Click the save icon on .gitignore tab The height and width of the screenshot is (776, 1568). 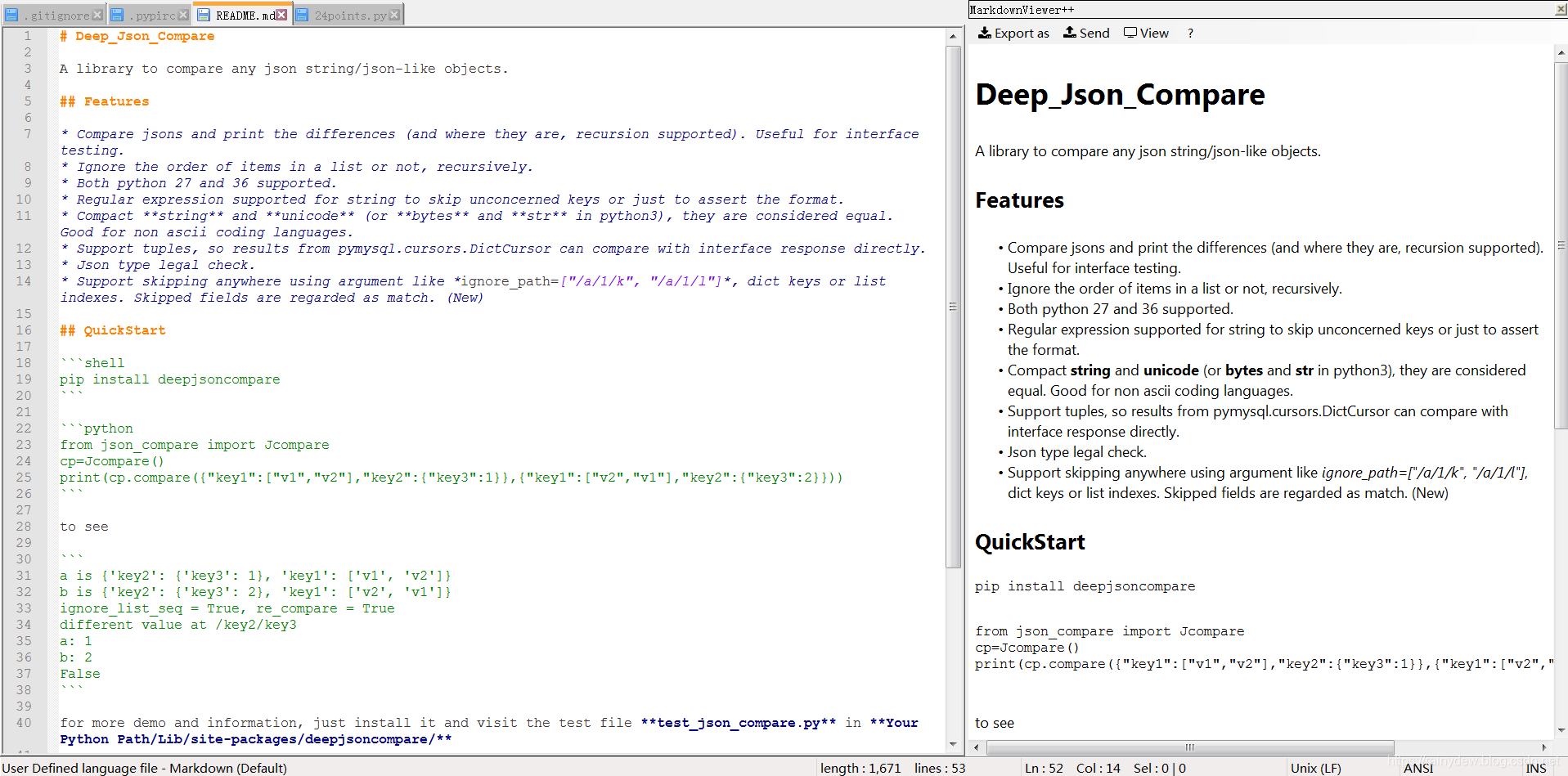tap(11, 15)
